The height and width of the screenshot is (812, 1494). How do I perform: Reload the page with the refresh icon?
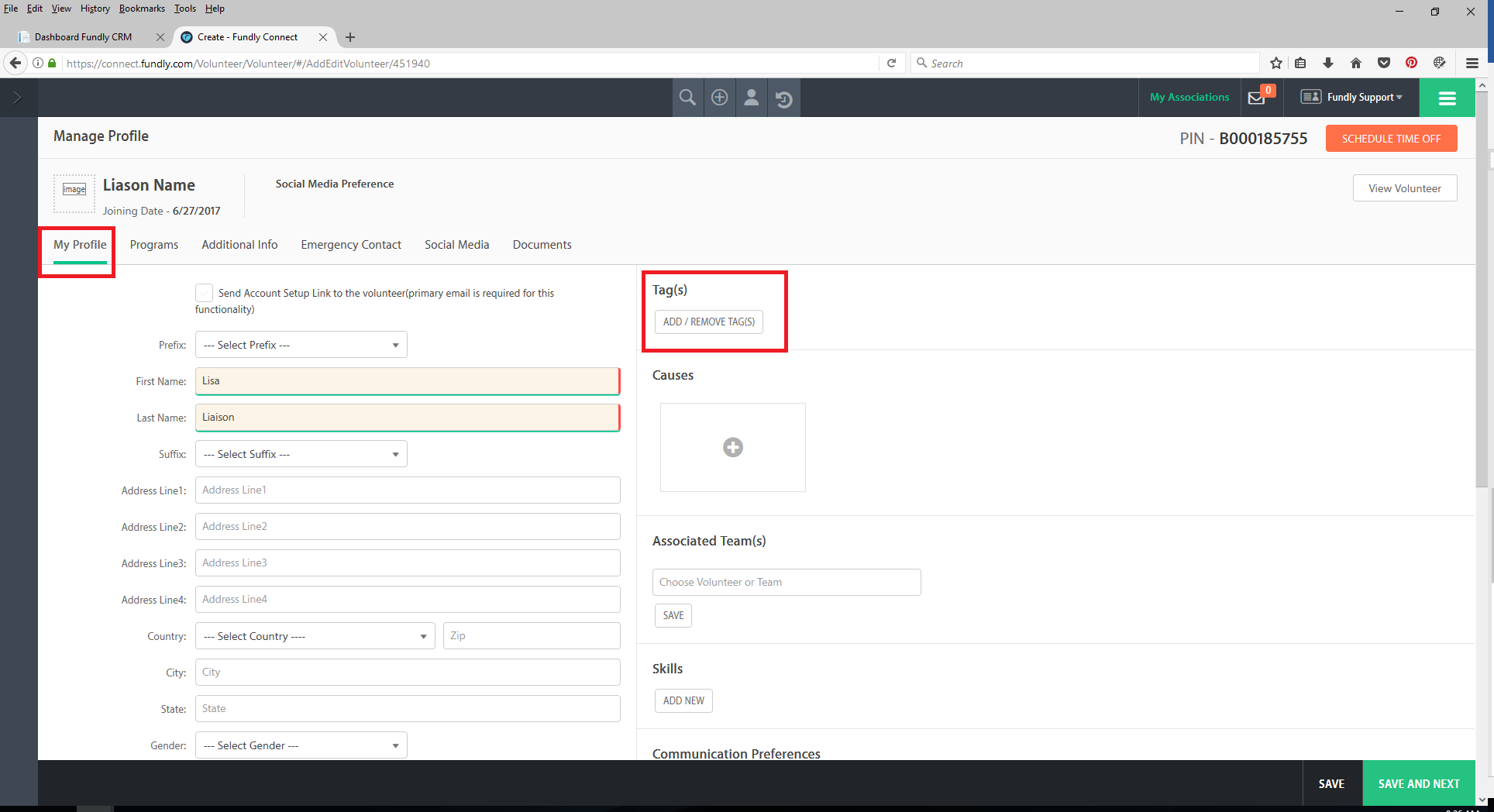[892, 64]
